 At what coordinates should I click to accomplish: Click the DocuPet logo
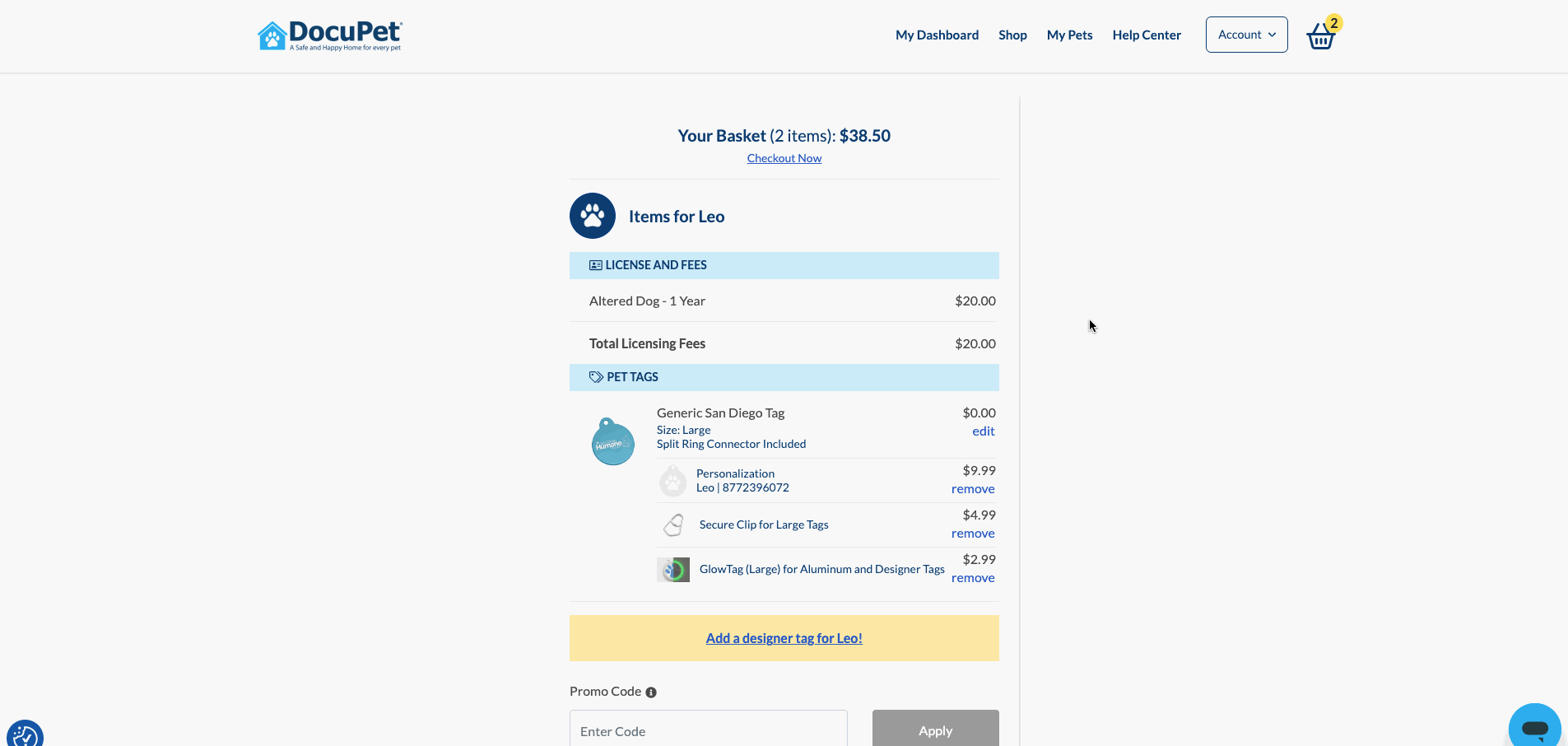(x=329, y=35)
